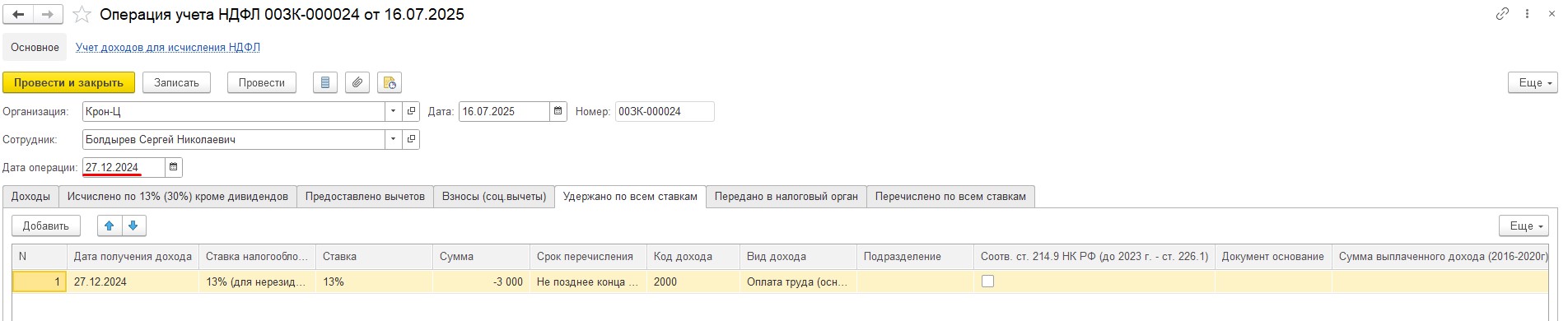This screenshot has width=1568, height=321.
Task: Open calendar picker next to Дата field
Action: (558, 111)
